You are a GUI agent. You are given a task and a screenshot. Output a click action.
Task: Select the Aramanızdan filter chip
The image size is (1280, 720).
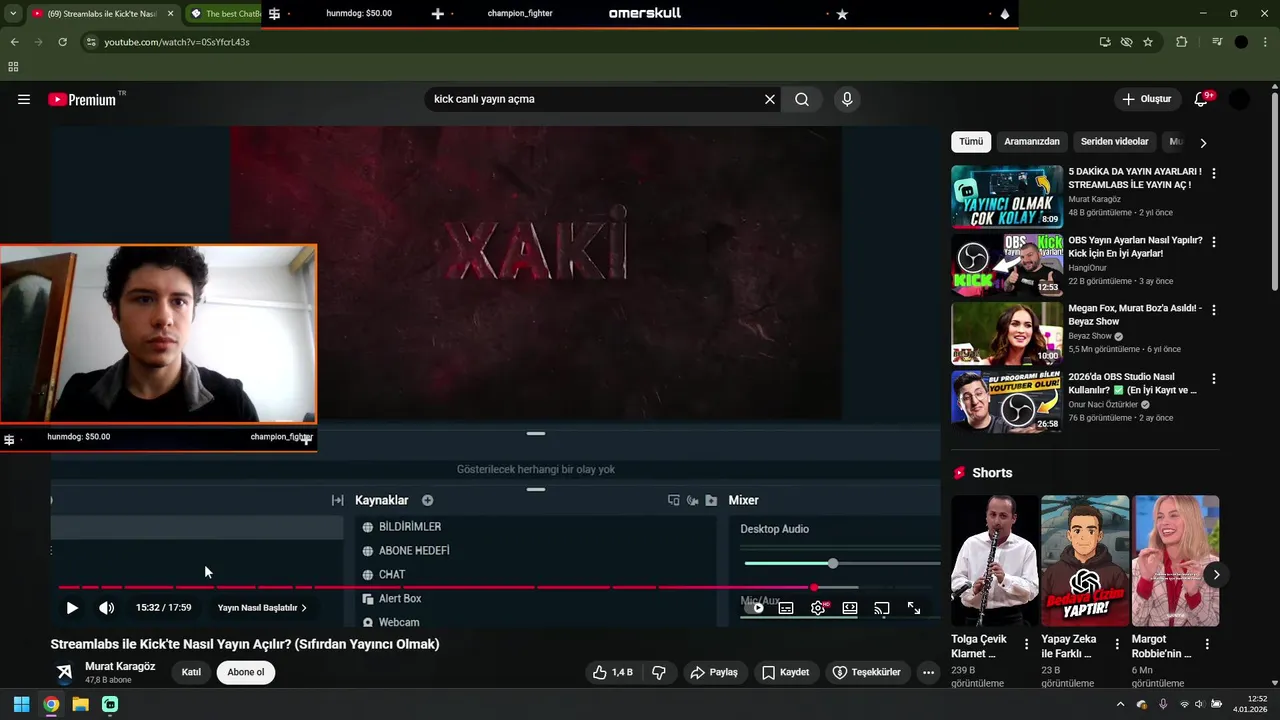click(1032, 142)
